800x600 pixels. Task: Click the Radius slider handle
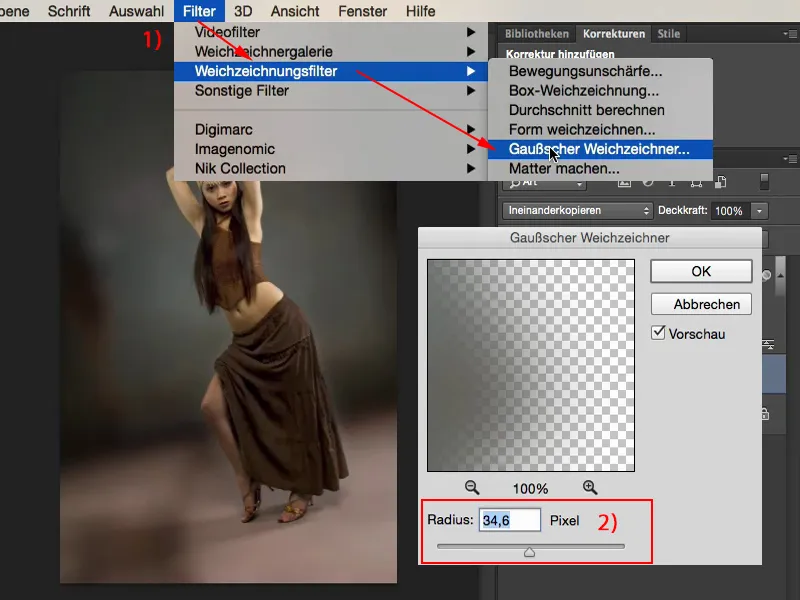point(530,552)
